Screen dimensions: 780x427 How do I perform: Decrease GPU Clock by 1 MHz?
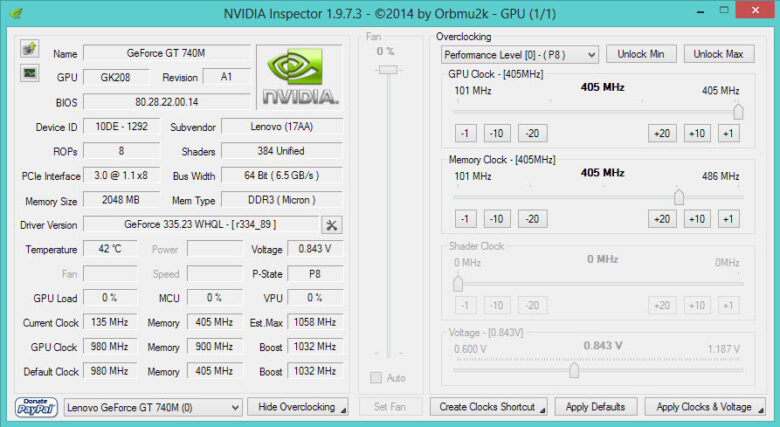(x=465, y=133)
